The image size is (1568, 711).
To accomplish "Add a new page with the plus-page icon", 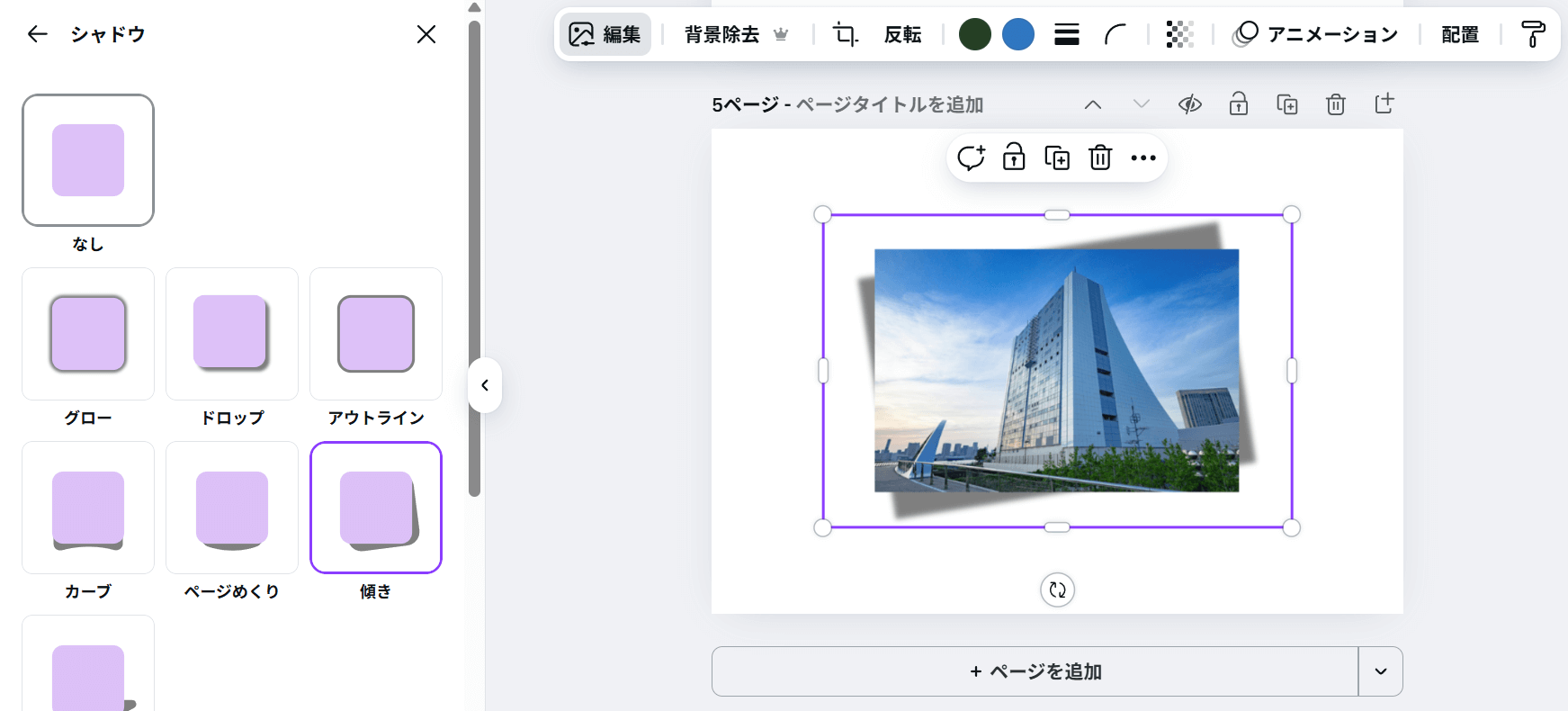I will (x=1384, y=104).
